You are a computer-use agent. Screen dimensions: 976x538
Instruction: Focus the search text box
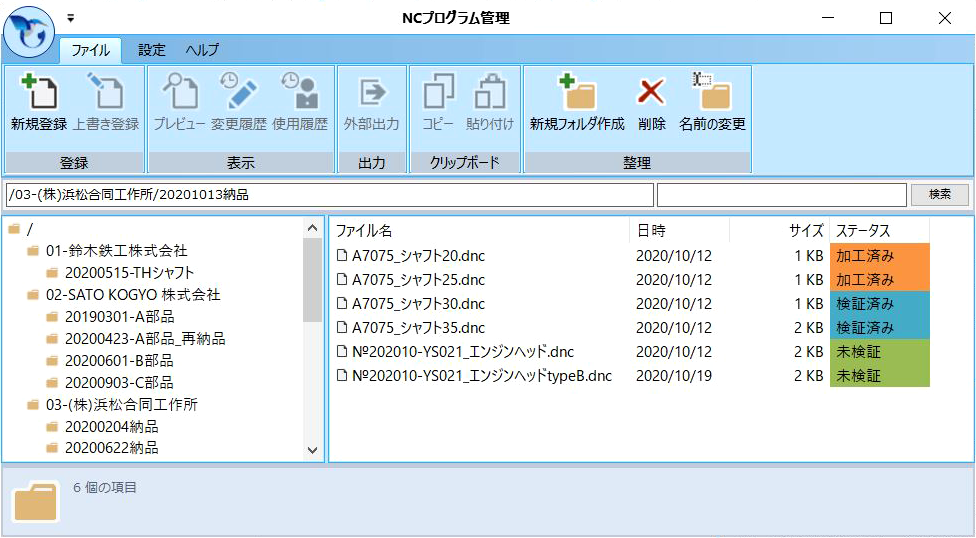coord(782,195)
